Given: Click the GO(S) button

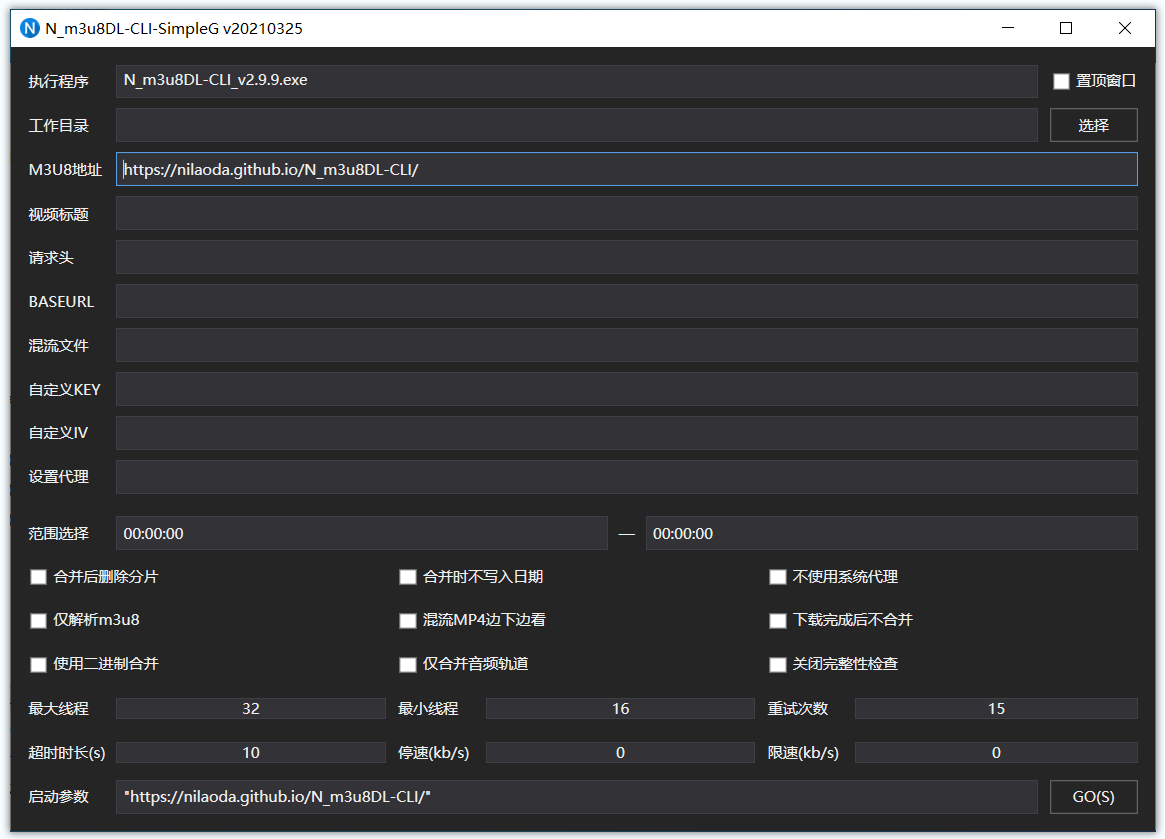Looking at the screenshot, I should [x=1093, y=797].
